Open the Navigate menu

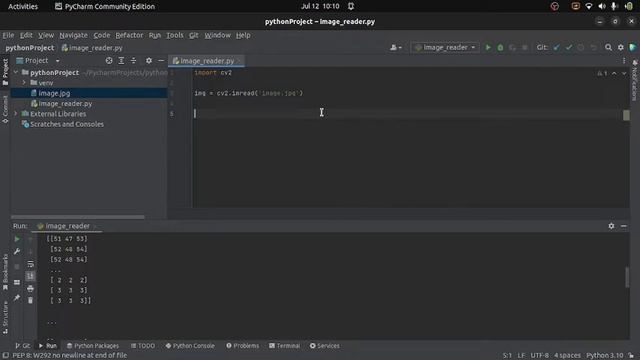click(73, 35)
